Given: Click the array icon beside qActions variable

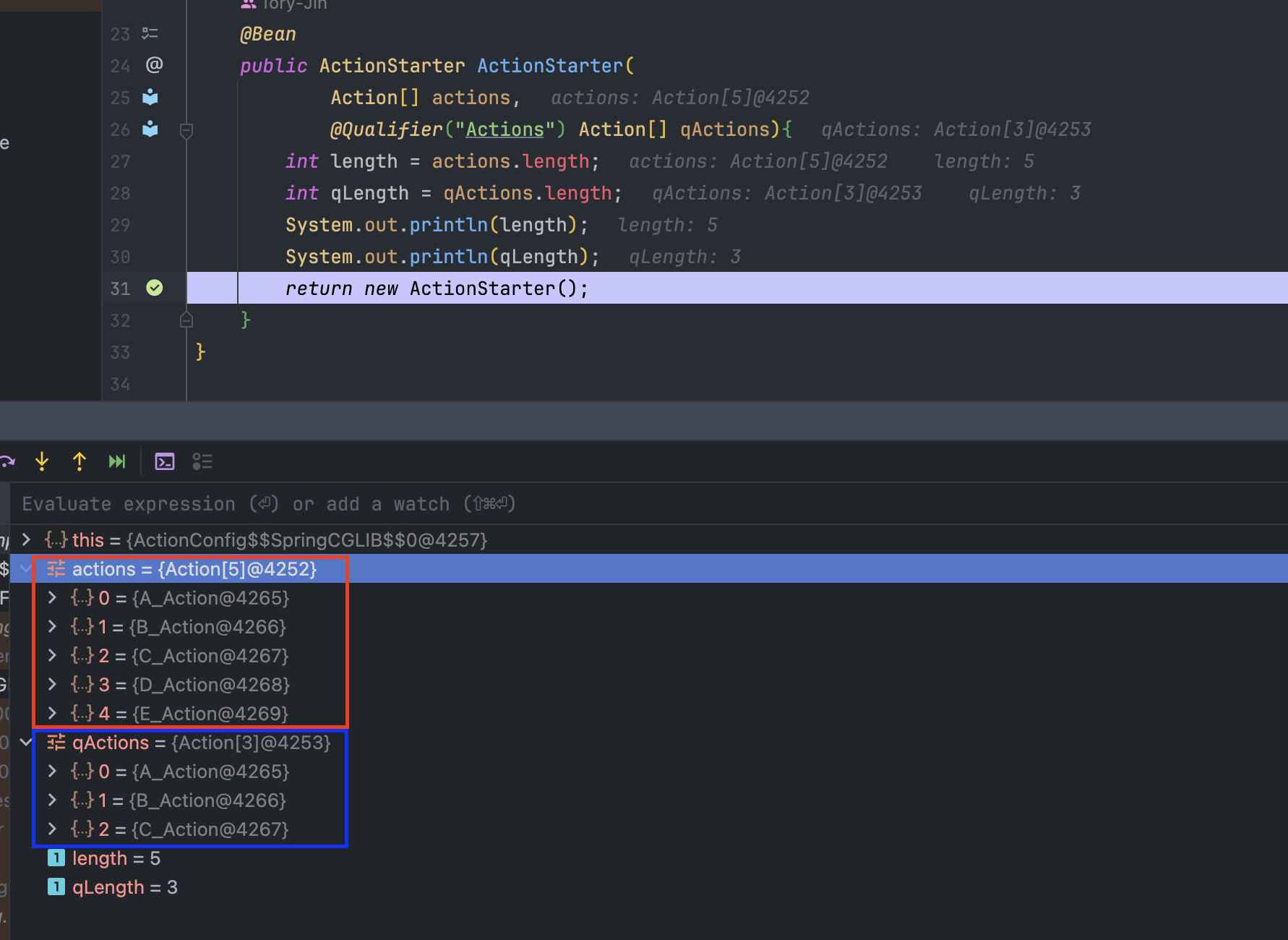Looking at the screenshot, I should click(x=56, y=742).
